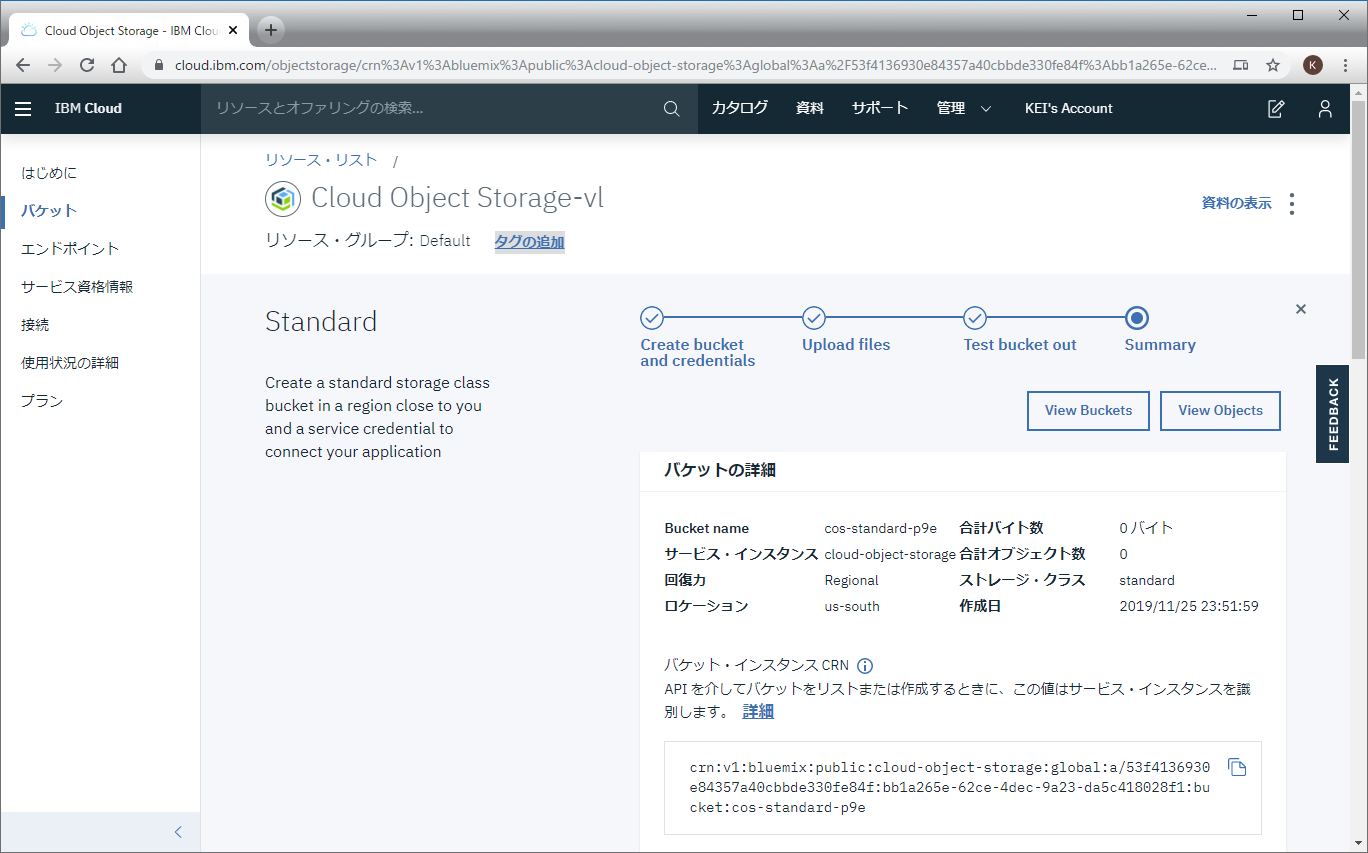This screenshot has height=853, width=1368.
Task: Bookmark this page with star icon
Action: coord(1273,65)
